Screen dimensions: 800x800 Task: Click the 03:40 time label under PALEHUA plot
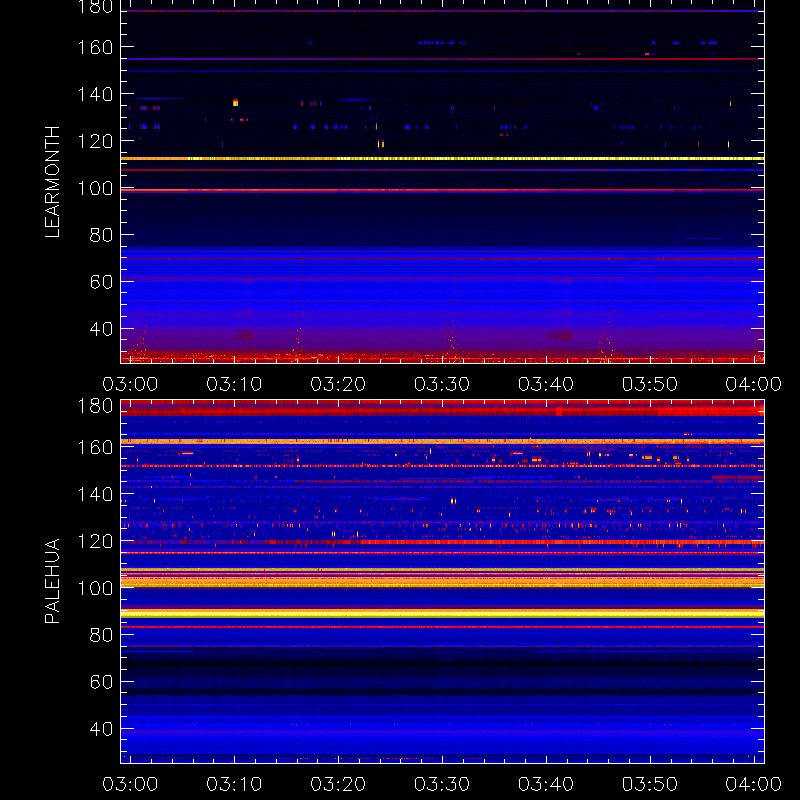coord(546,784)
